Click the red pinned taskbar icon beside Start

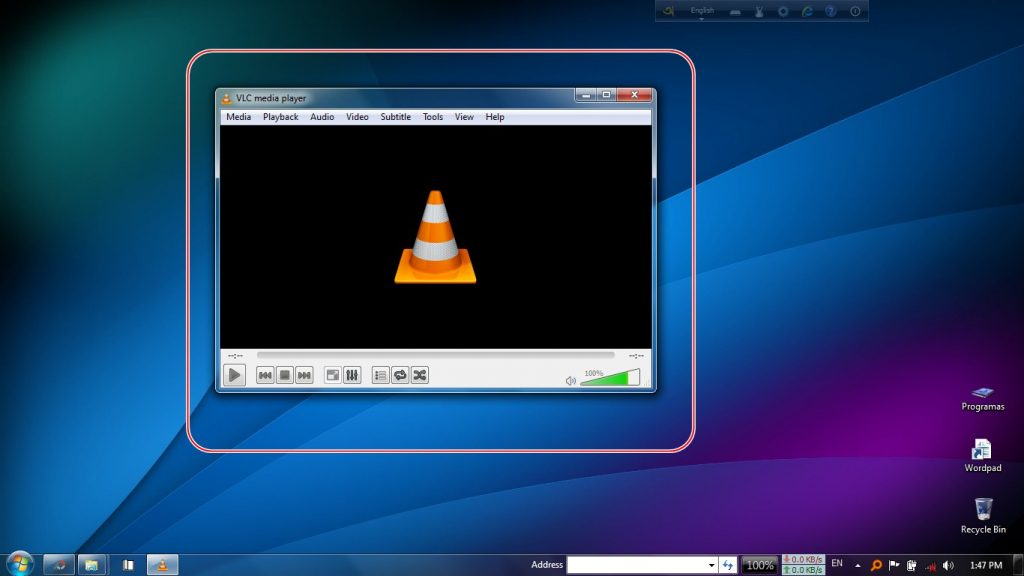[59, 565]
